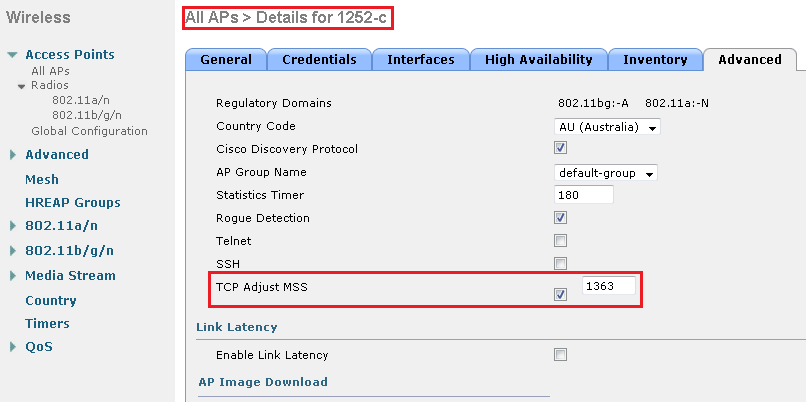Expand the 802.11a/n sidebar arrow
806x402 pixels.
pyautogui.click(x=12, y=226)
